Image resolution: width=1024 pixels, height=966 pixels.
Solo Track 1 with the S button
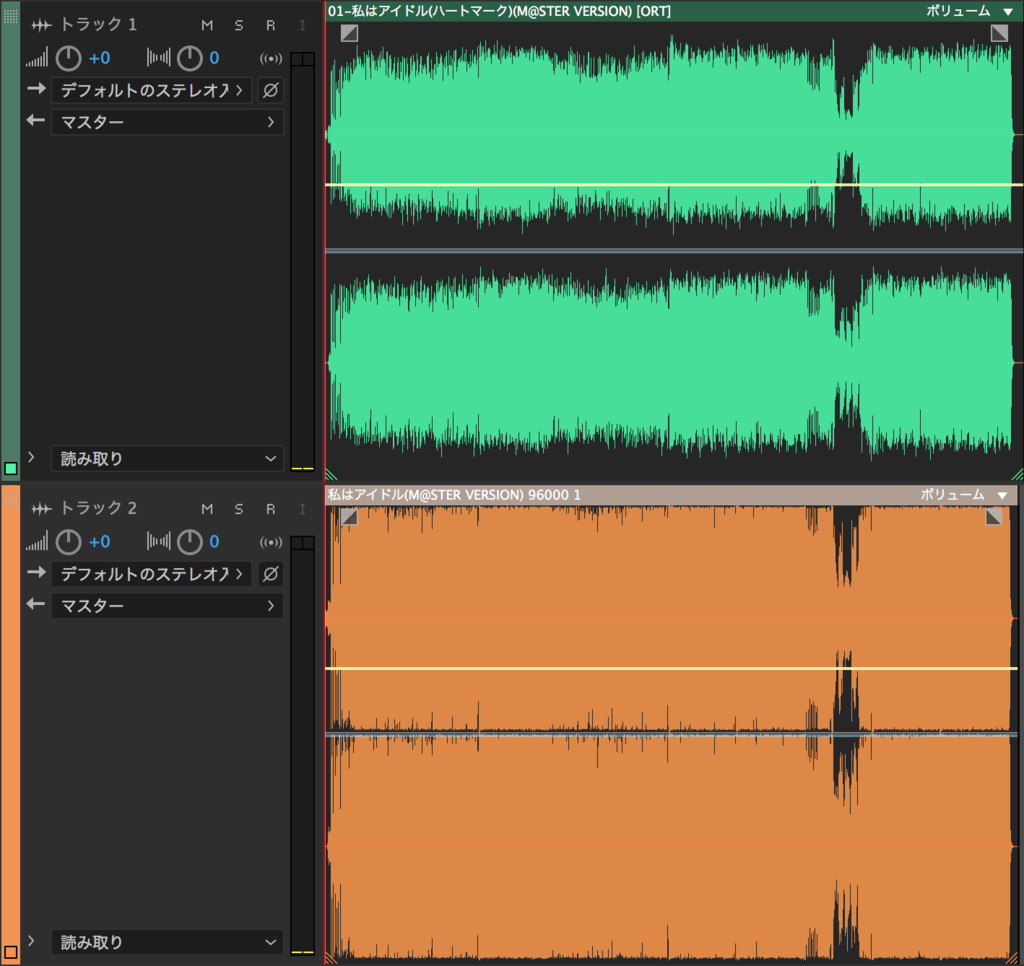point(239,25)
